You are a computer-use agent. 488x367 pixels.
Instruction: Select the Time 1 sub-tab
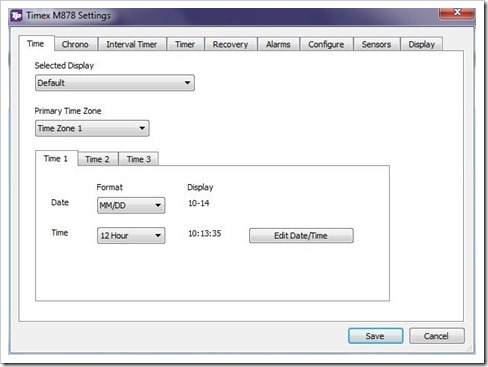pos(56,158)
